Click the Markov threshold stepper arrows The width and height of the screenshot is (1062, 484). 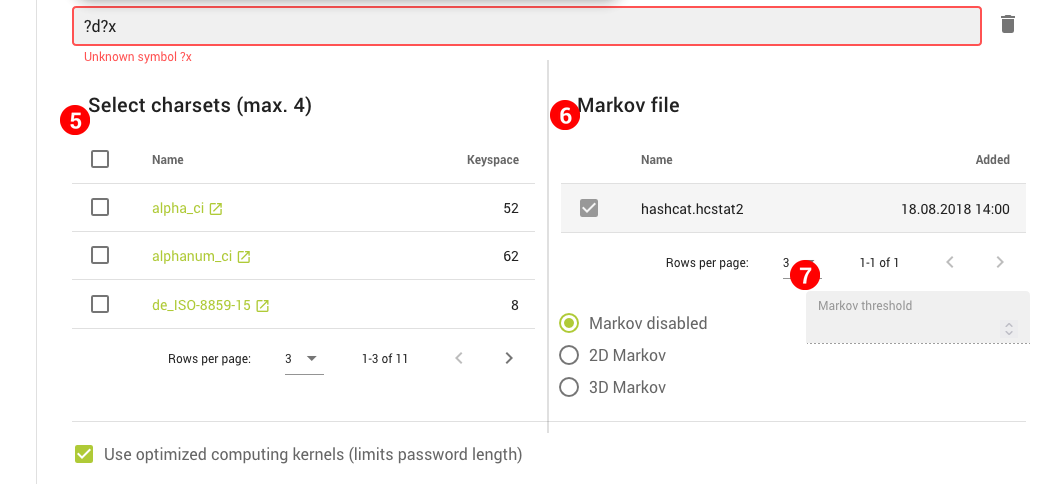(1009, 328)
